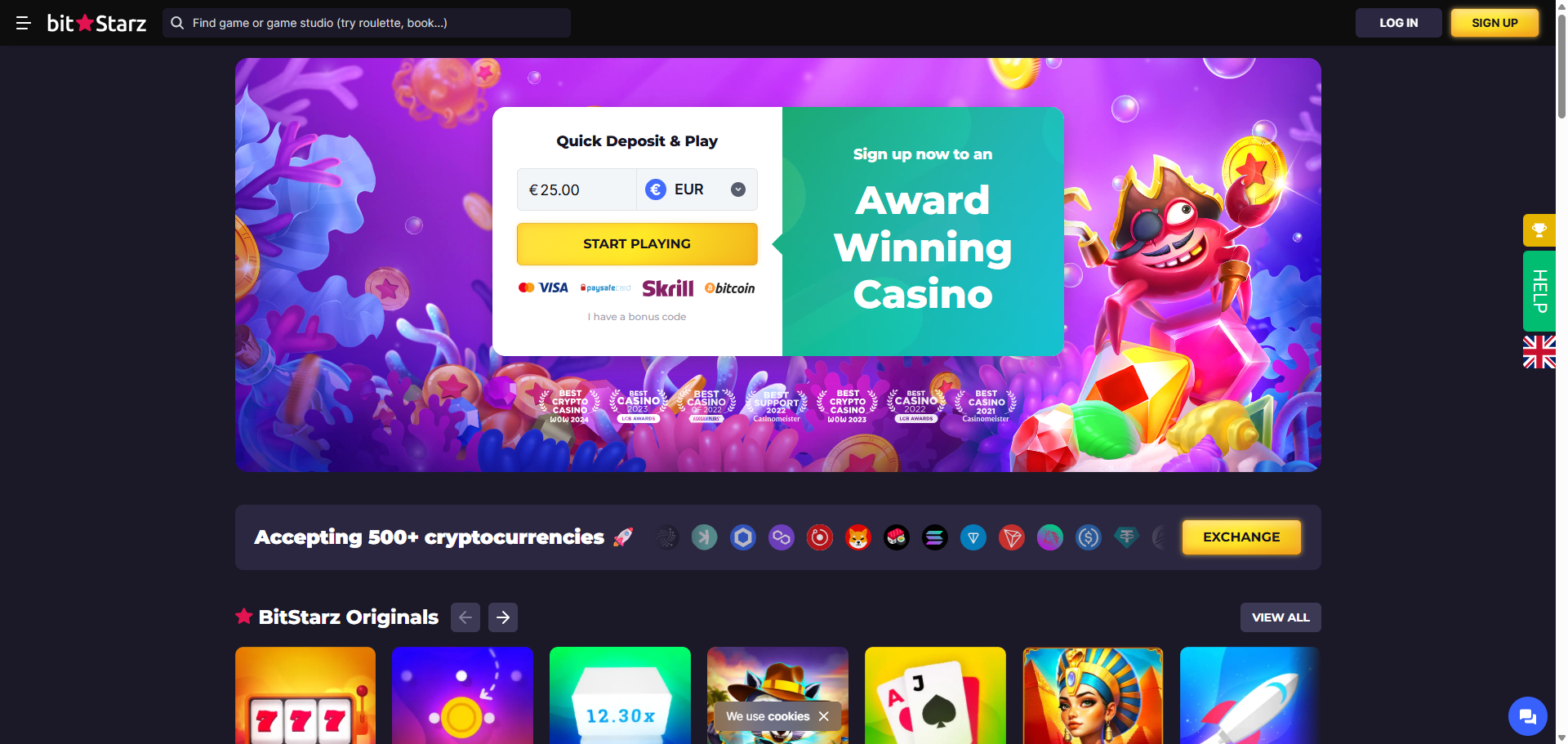The image size is (1568, 744).
Task: Go to next BitStarz Originals games
Action: pos(503,617)
